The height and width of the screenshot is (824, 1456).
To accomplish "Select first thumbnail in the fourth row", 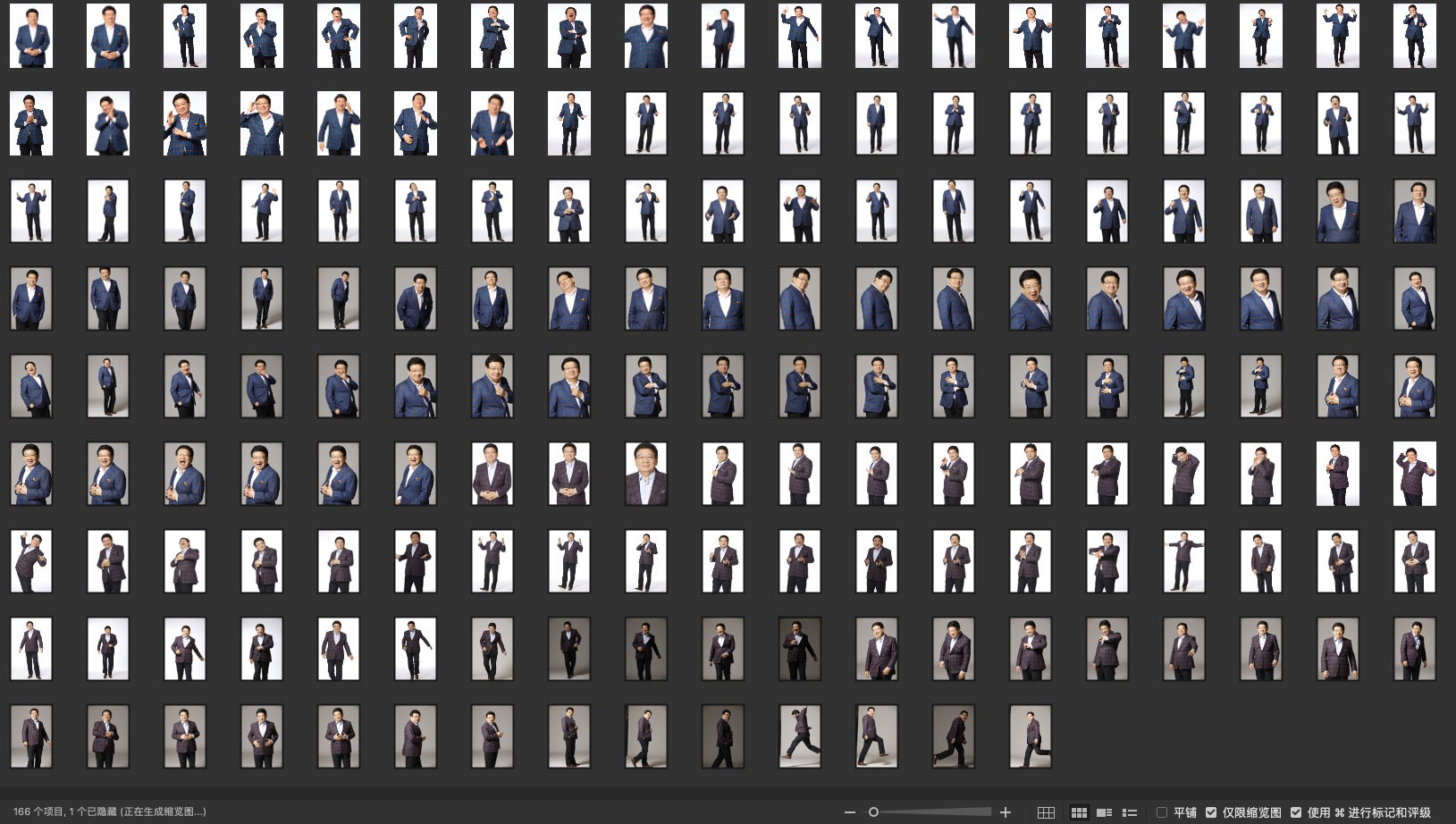I will 31,298.
